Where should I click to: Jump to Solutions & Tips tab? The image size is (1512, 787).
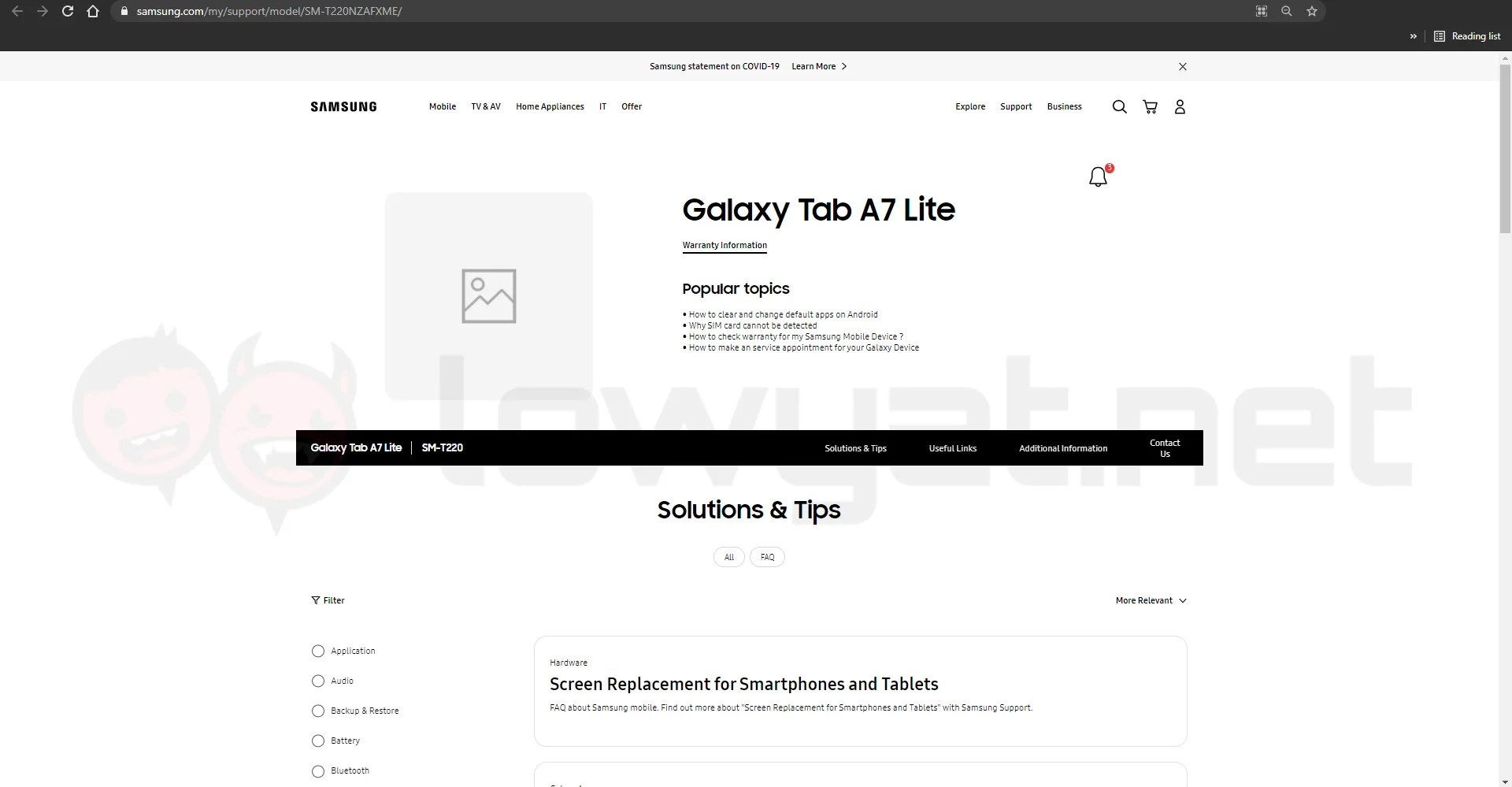point(855,448)
